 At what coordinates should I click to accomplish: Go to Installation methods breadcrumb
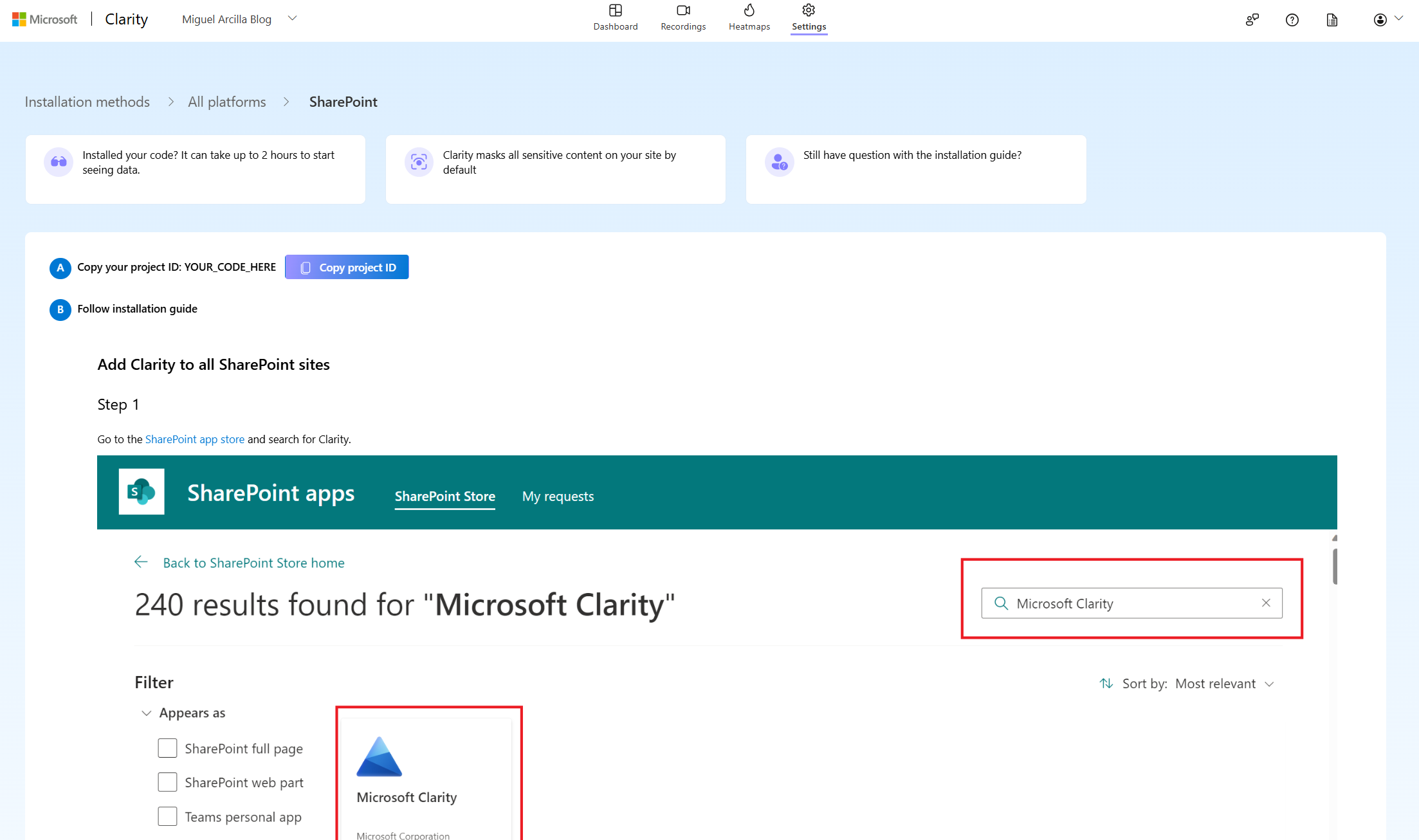point(87,102)
